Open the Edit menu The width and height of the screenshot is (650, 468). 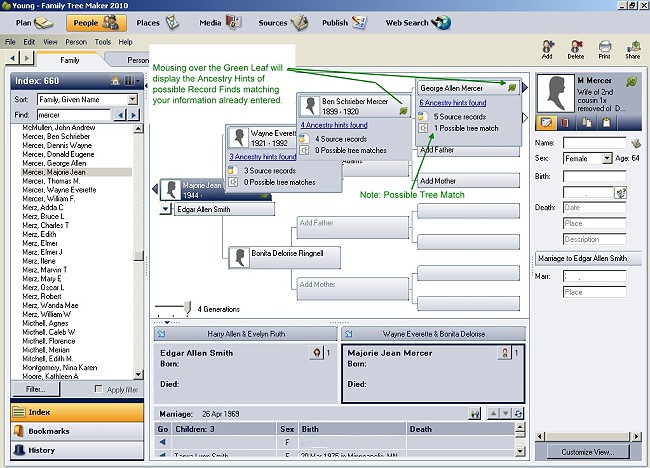click(29, 42)
